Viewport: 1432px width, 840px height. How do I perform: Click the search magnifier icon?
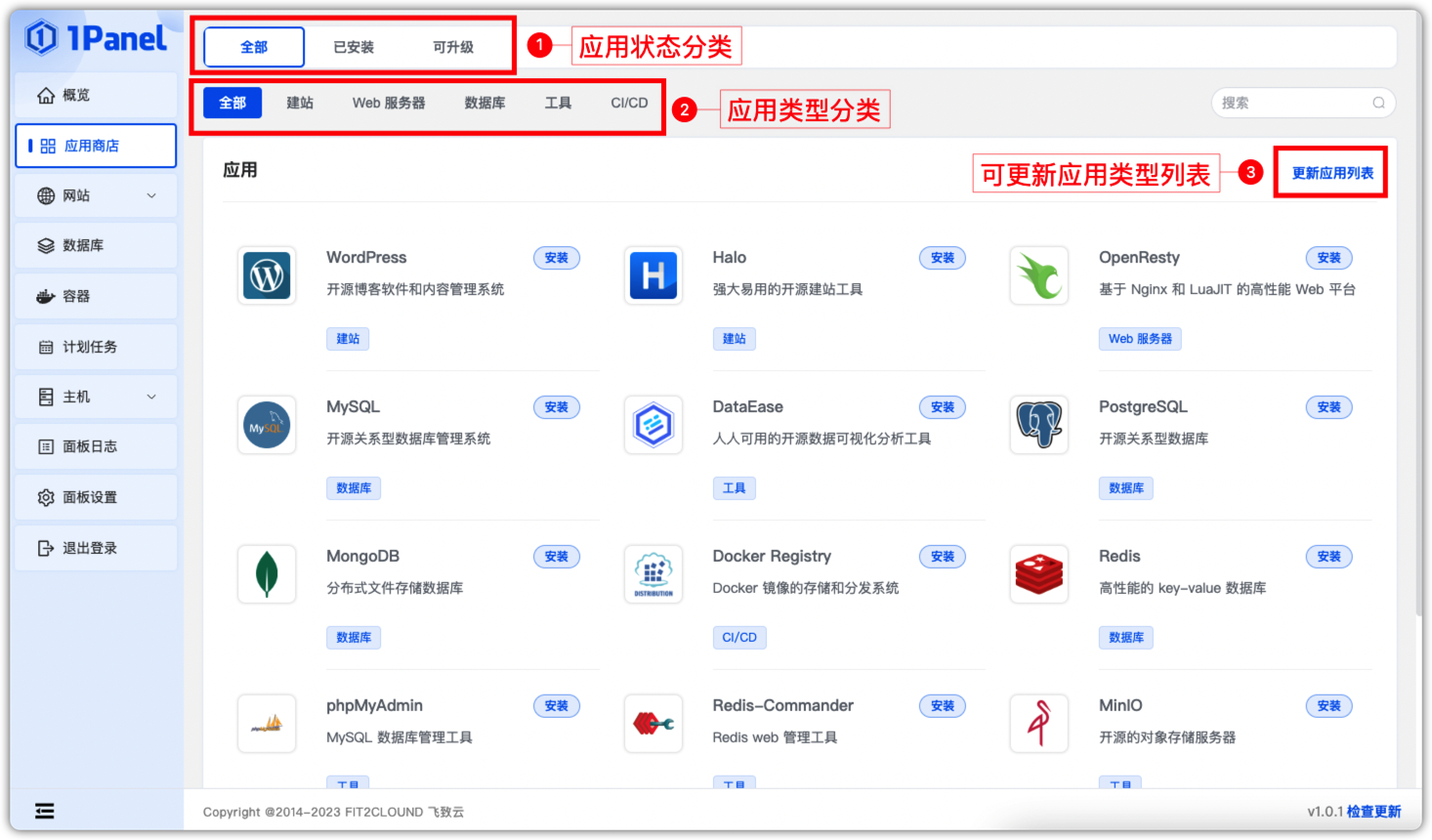(1378, 103)
